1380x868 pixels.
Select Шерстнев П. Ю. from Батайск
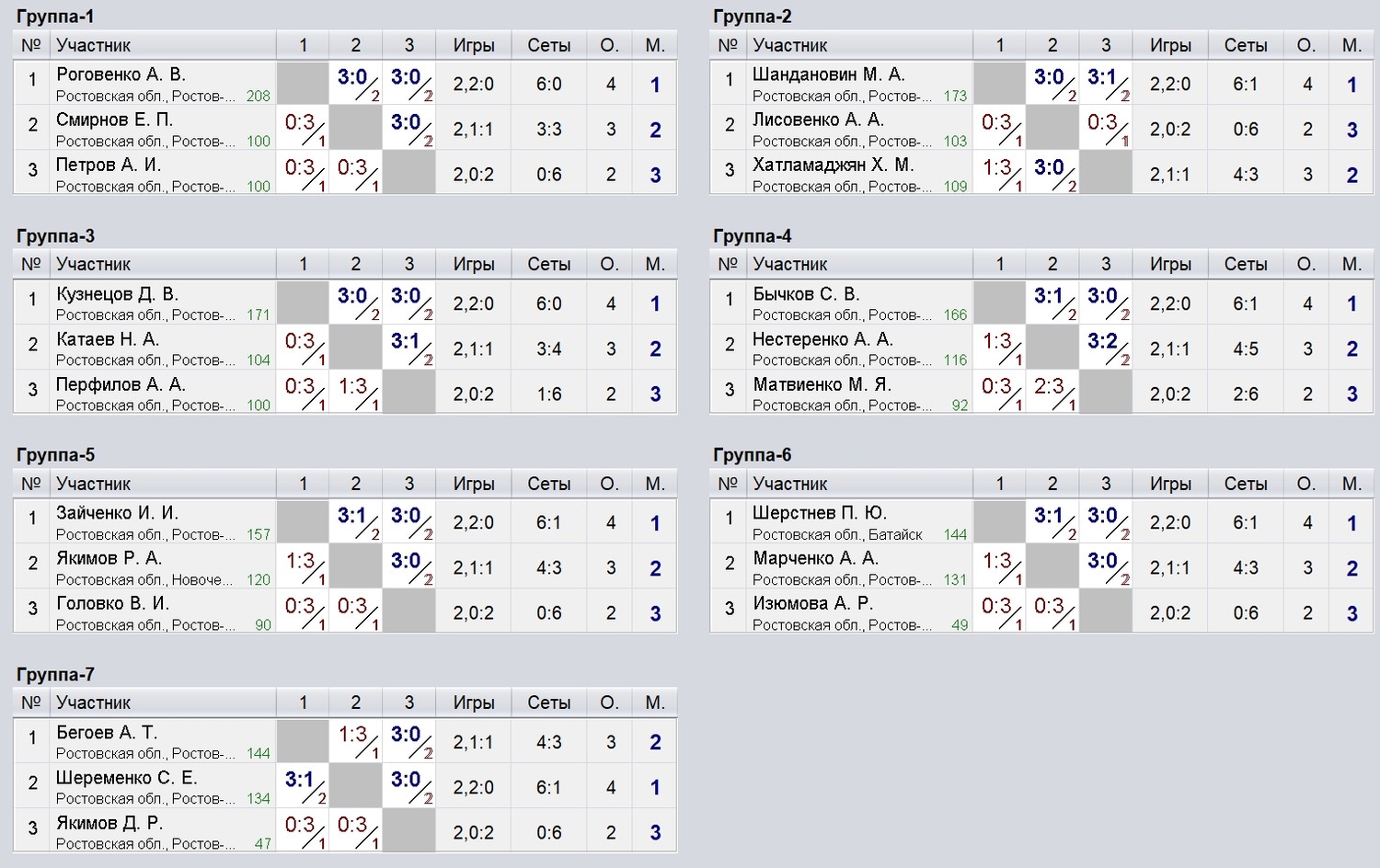click(x=820, y=513)
